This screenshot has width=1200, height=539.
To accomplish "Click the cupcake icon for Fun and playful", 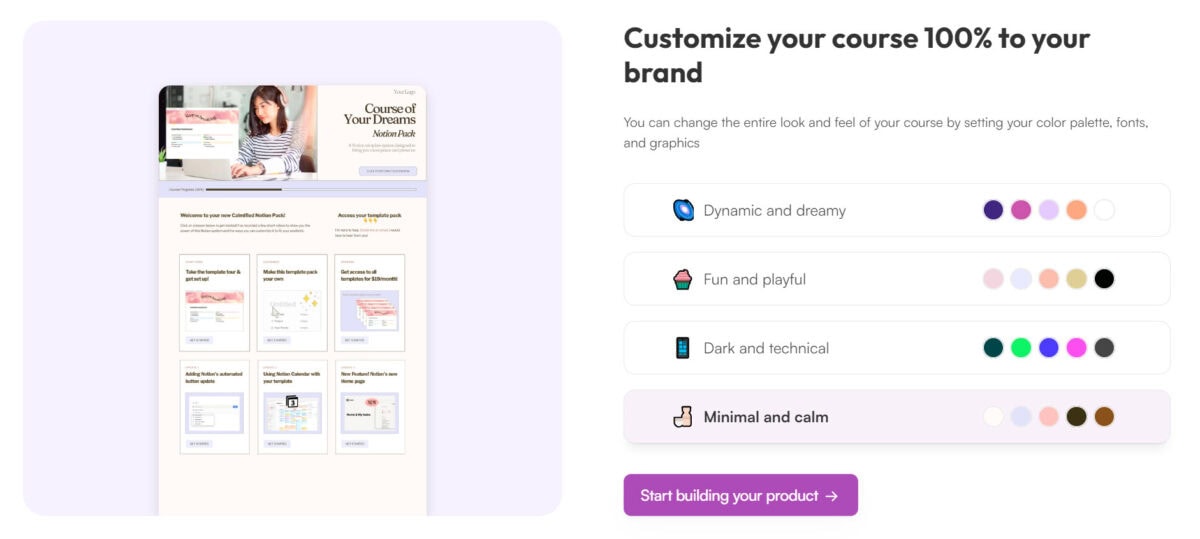I will tap(683, 279).
